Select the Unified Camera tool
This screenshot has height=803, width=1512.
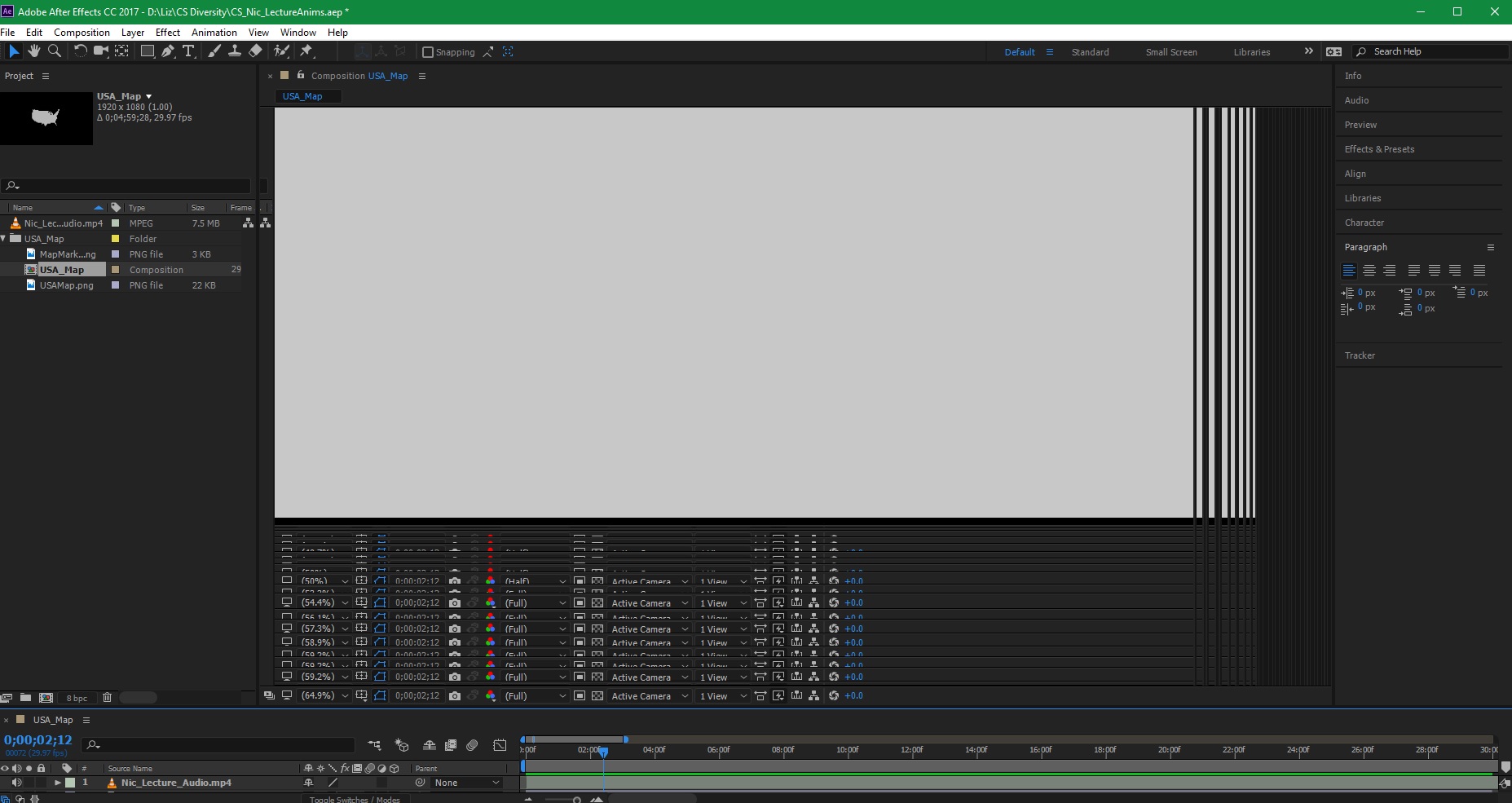tap(101, 51)
